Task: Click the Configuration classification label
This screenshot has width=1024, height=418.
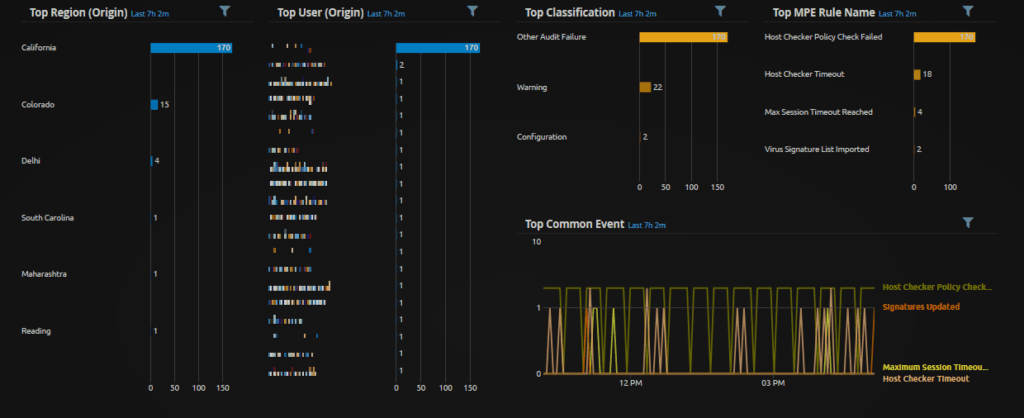Action: [x=540, y=136]
